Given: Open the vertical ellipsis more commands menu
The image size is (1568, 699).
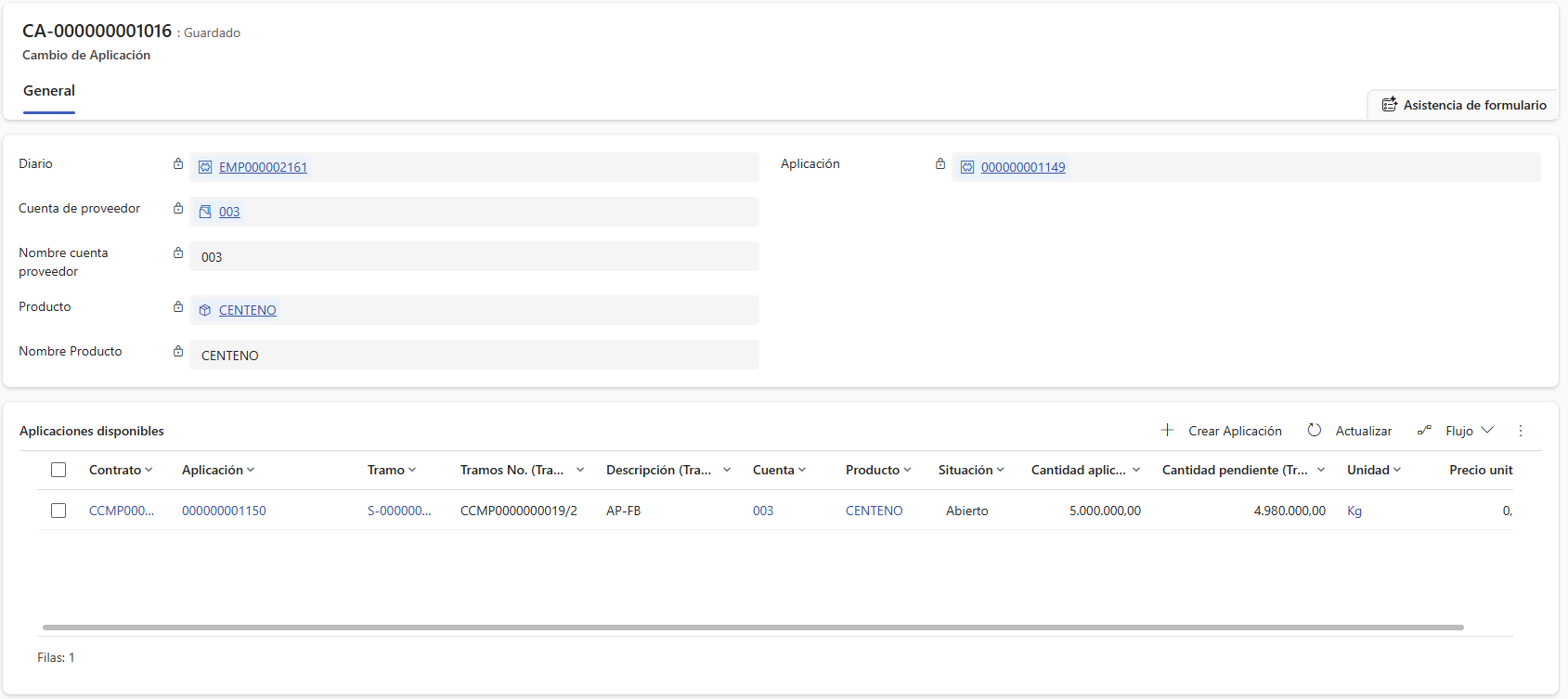Looking at the screenshot, I should [x=1521, y=431].
